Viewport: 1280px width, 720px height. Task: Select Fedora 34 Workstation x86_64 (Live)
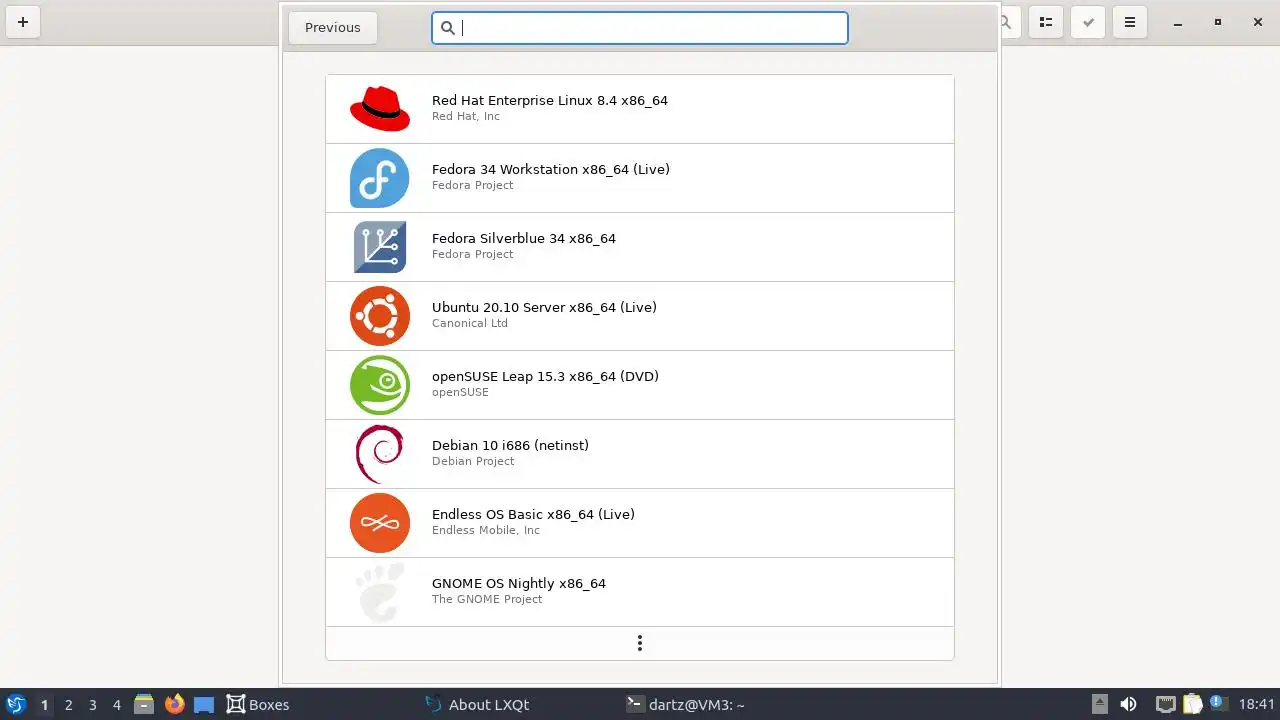point(640,178)
